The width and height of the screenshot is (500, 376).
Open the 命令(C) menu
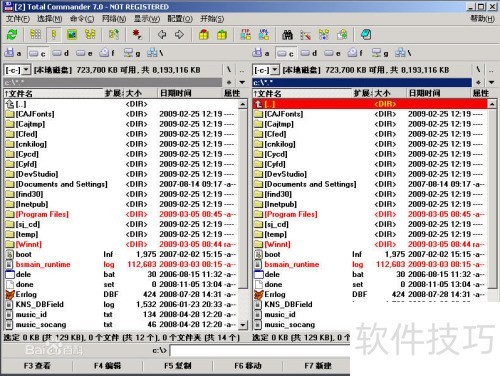[82, 19]
